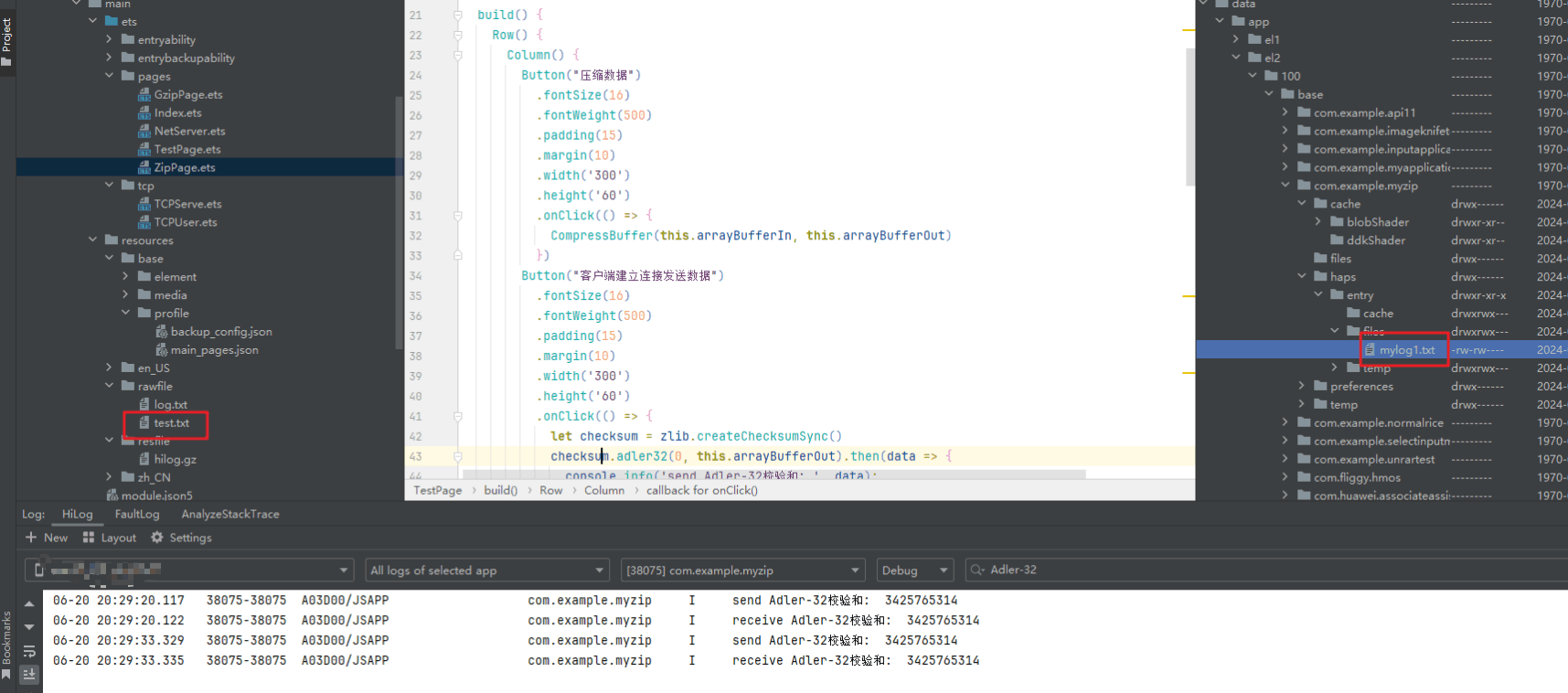Open the 'All logs of selected app' dropdown
The image size is (1568, 693).
click(x=487, y=570)
